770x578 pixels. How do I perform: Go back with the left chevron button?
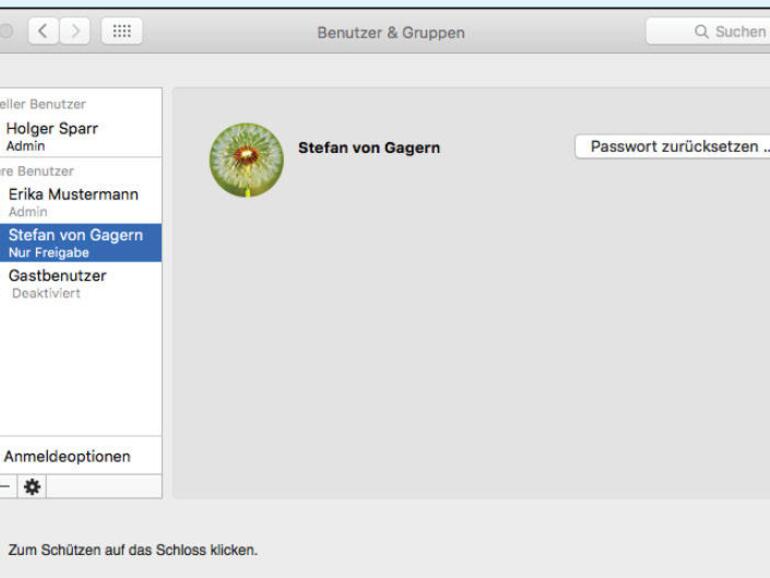[x=44, y=31]
